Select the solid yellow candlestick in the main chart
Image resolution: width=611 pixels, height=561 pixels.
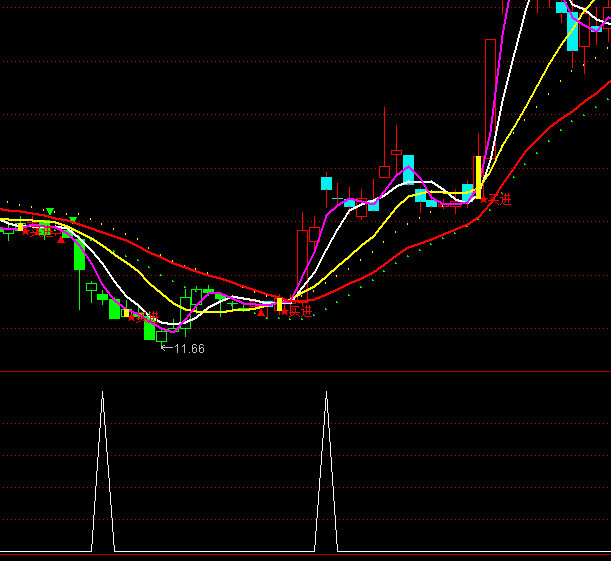point(478,177)
